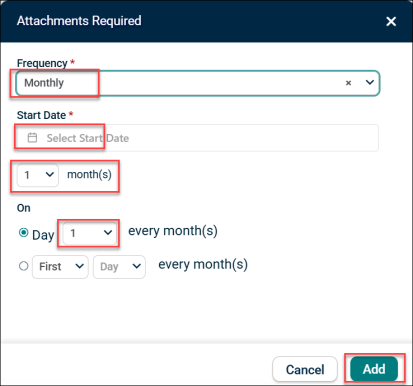Select the First Day radio option
Viewport: 413px width, 386px height.
[x=23, y=266]
